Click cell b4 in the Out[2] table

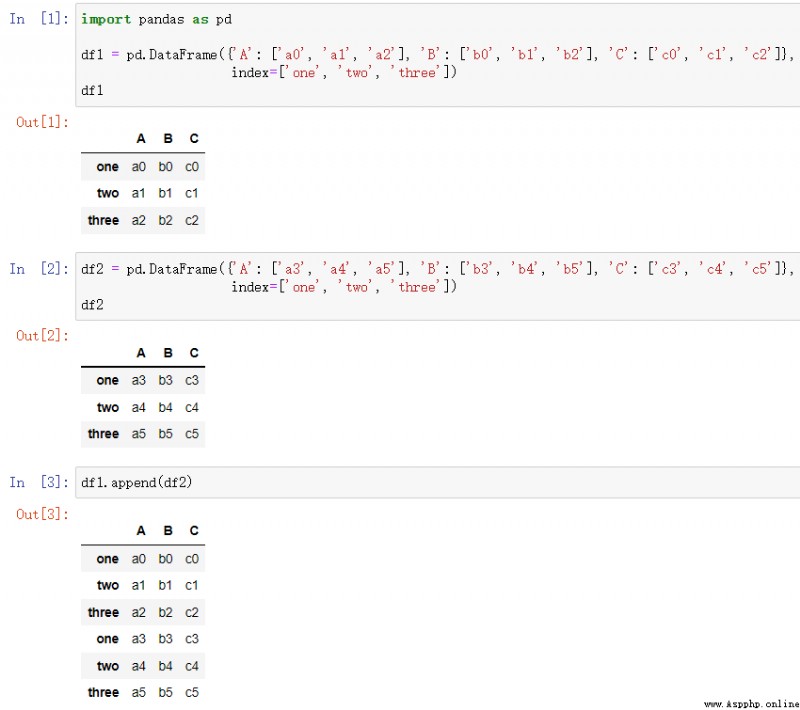point(165,408)
